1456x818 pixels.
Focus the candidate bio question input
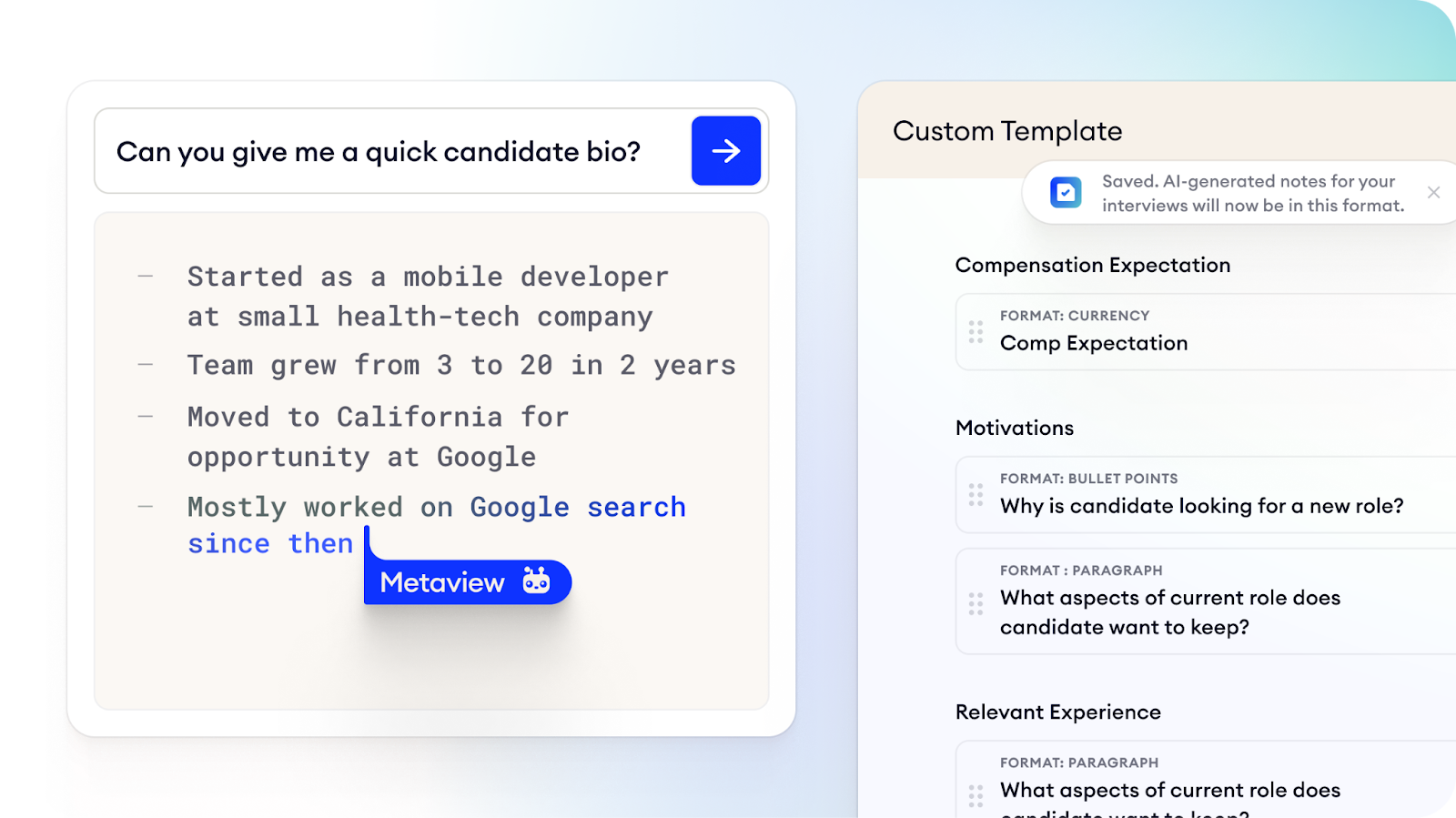click(x=391, y=151)
